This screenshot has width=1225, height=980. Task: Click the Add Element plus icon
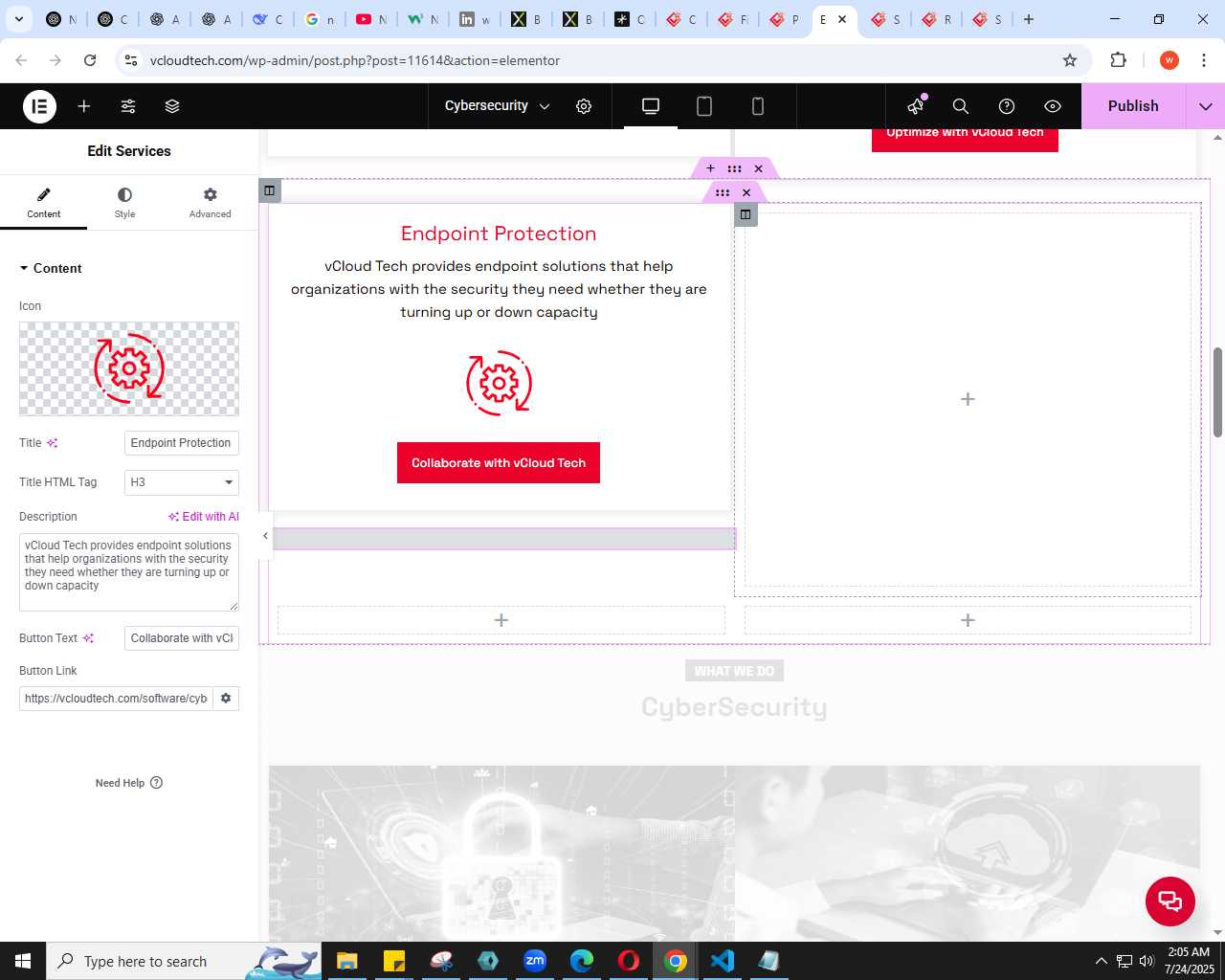84,106
